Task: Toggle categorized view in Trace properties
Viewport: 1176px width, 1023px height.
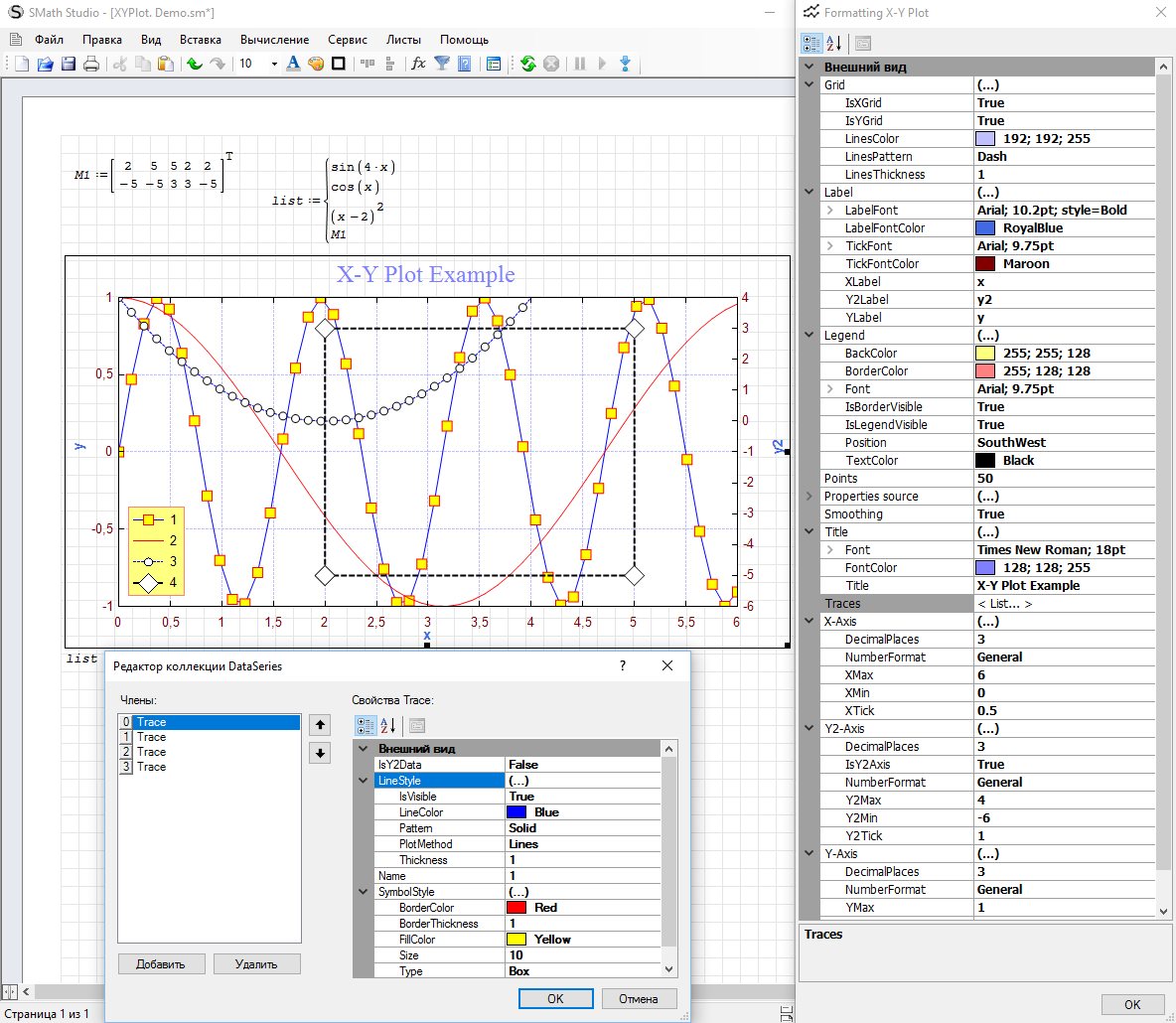Action: [365, 726]
